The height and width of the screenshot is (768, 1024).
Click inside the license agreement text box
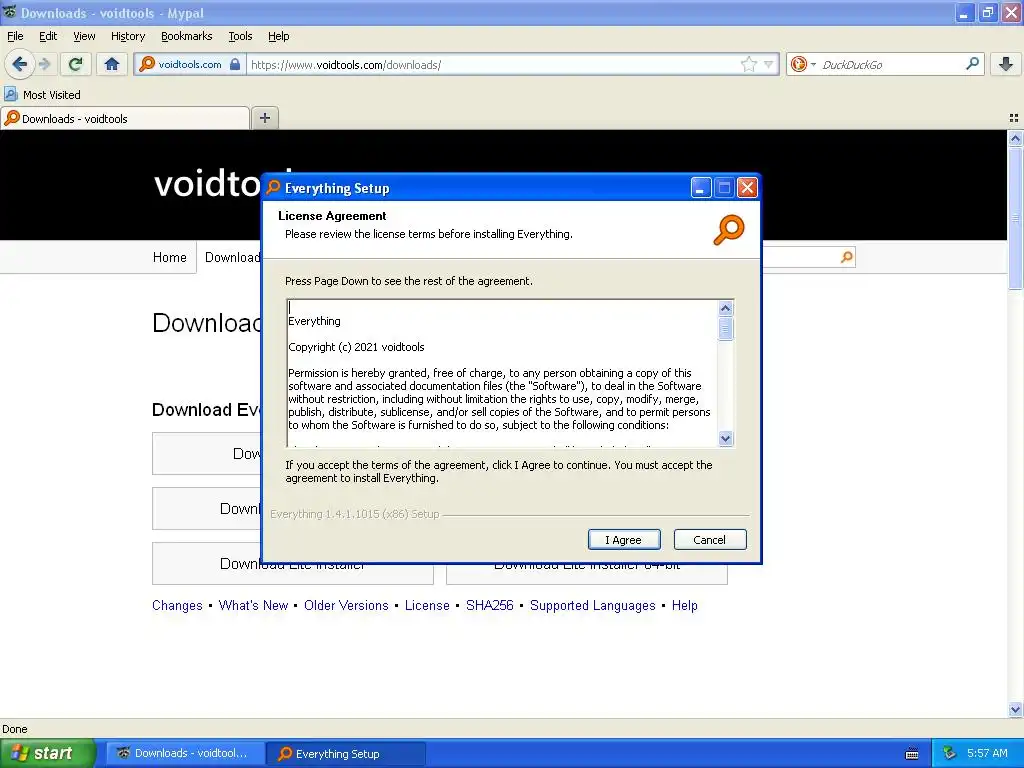(502, 373)
